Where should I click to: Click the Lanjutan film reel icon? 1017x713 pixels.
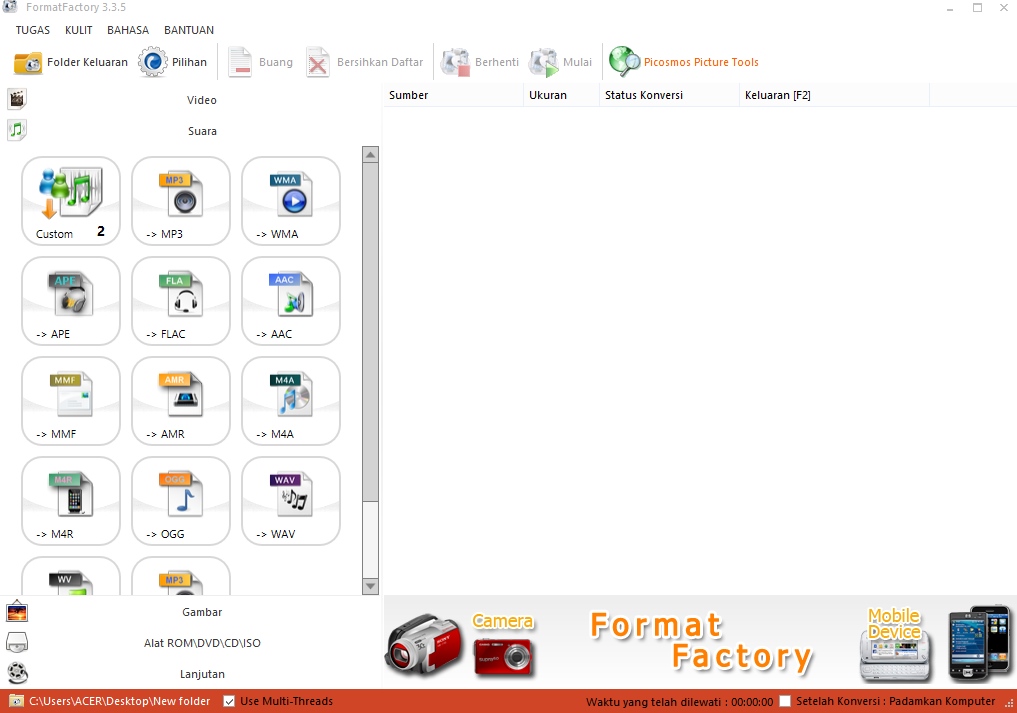[x=18, y=673]
